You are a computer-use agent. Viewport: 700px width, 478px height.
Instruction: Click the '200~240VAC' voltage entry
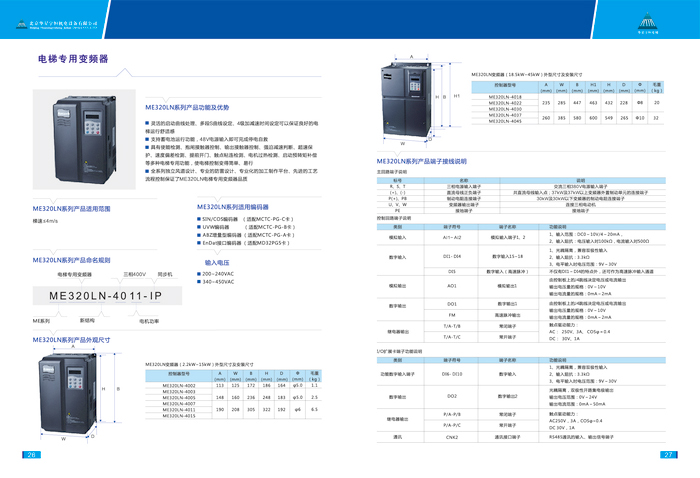tap(216, 274)
